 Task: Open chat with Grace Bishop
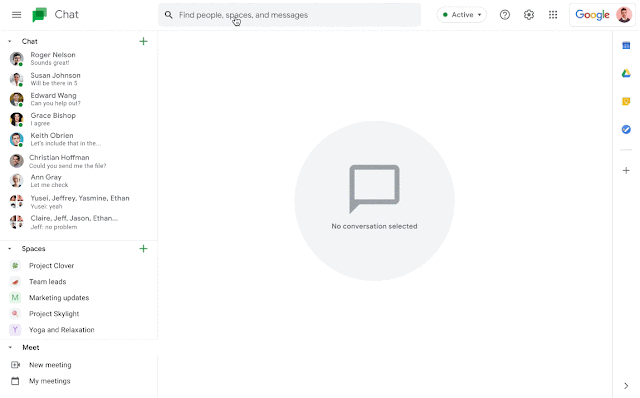pos(79,119)
